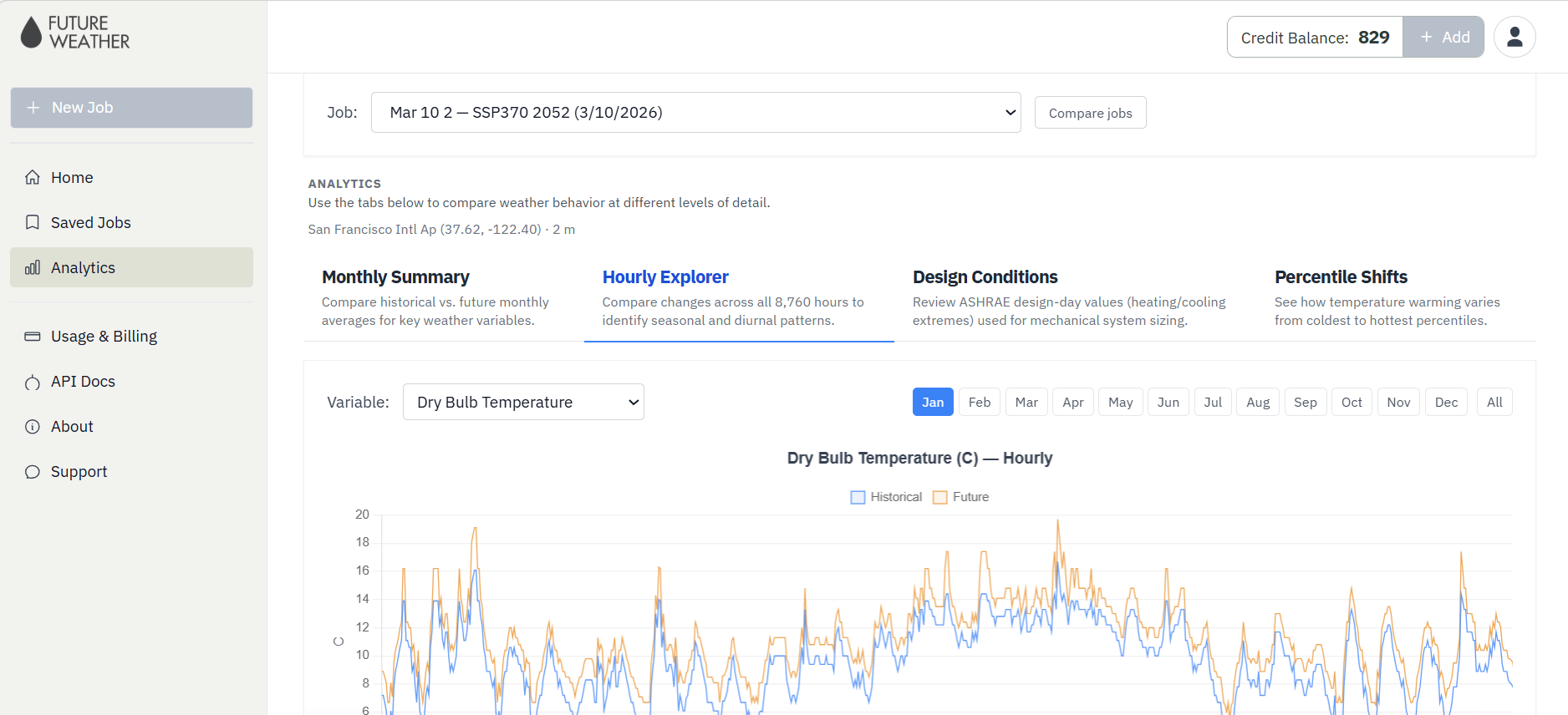Click the y-axis label 20
The height and width of the screenshot is (715, 1568).
point(362,515)
